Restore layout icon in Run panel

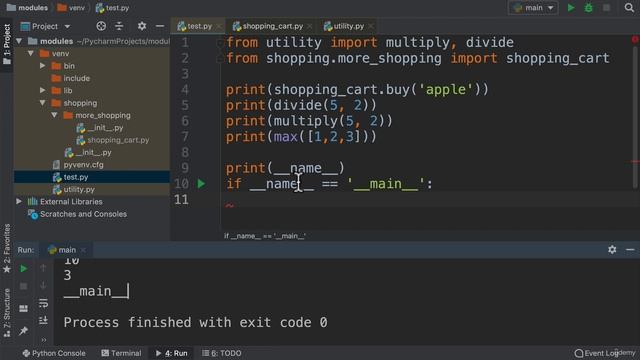[x=24, y=309]
